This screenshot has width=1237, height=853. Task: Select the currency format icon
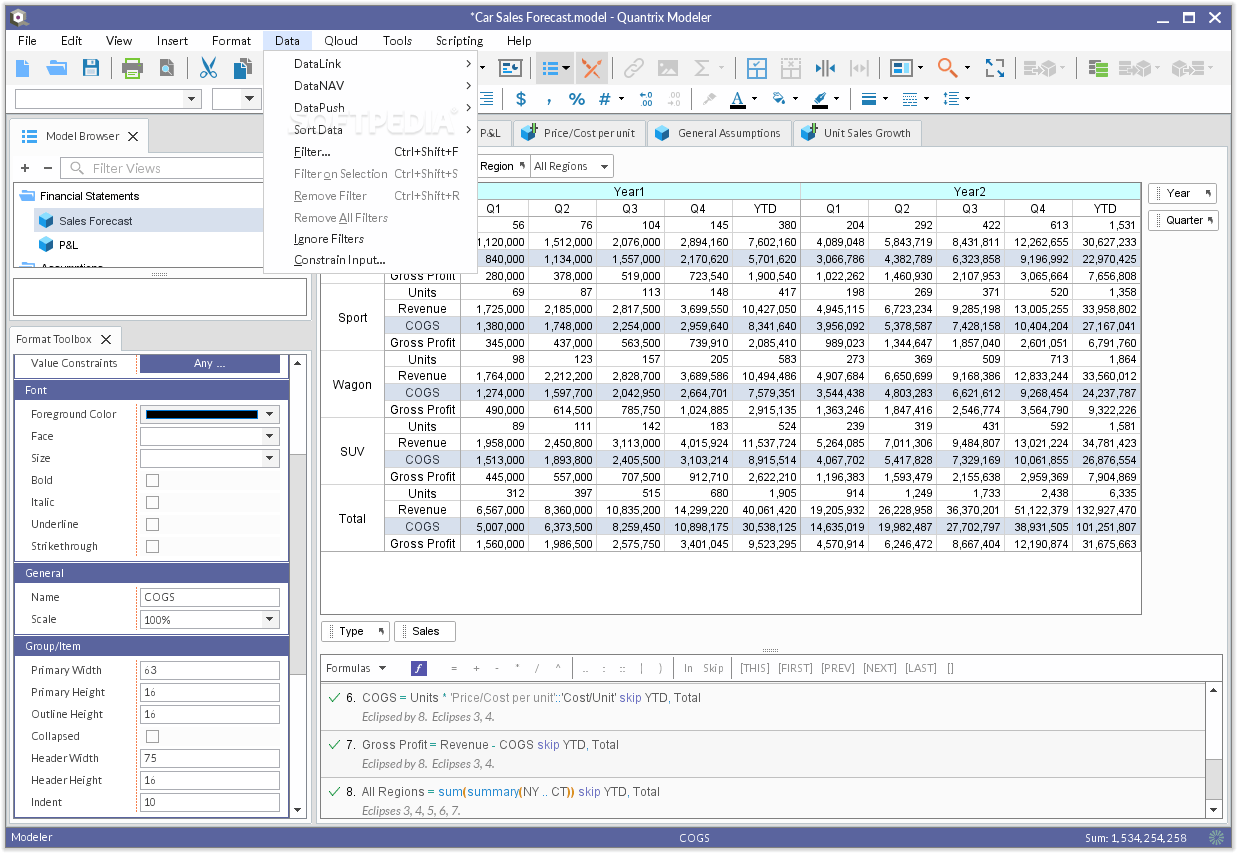(521, 99)
